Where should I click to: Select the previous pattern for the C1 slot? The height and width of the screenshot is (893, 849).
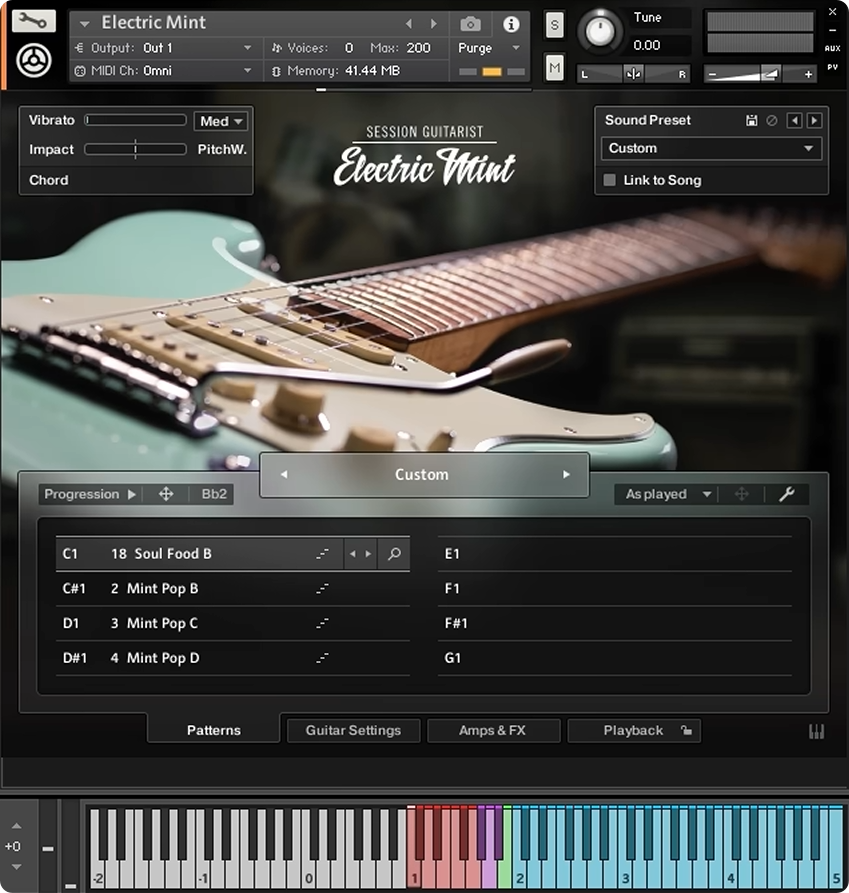(x=352, y=554)
